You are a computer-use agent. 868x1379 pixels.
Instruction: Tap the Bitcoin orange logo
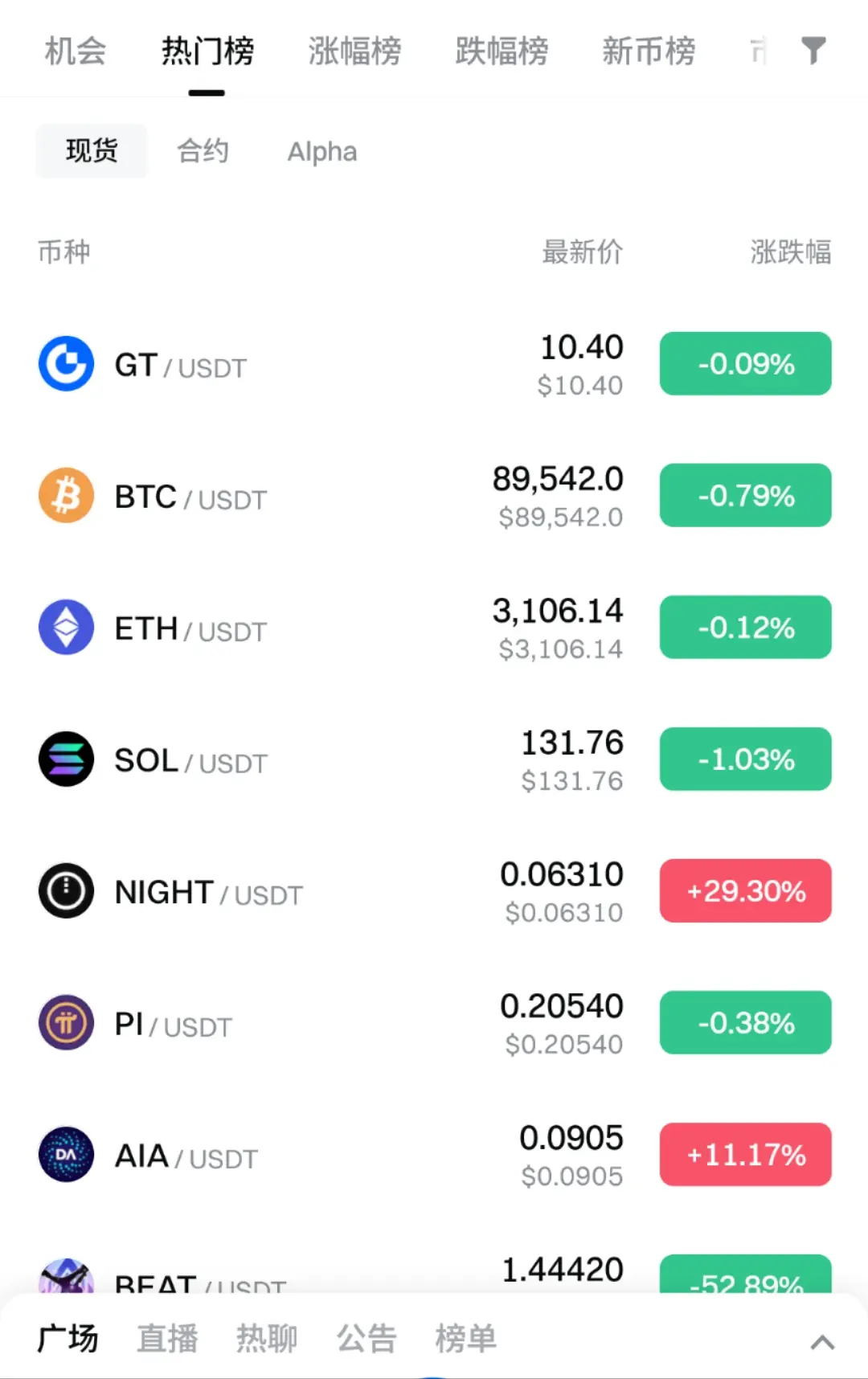click(66, 496)
